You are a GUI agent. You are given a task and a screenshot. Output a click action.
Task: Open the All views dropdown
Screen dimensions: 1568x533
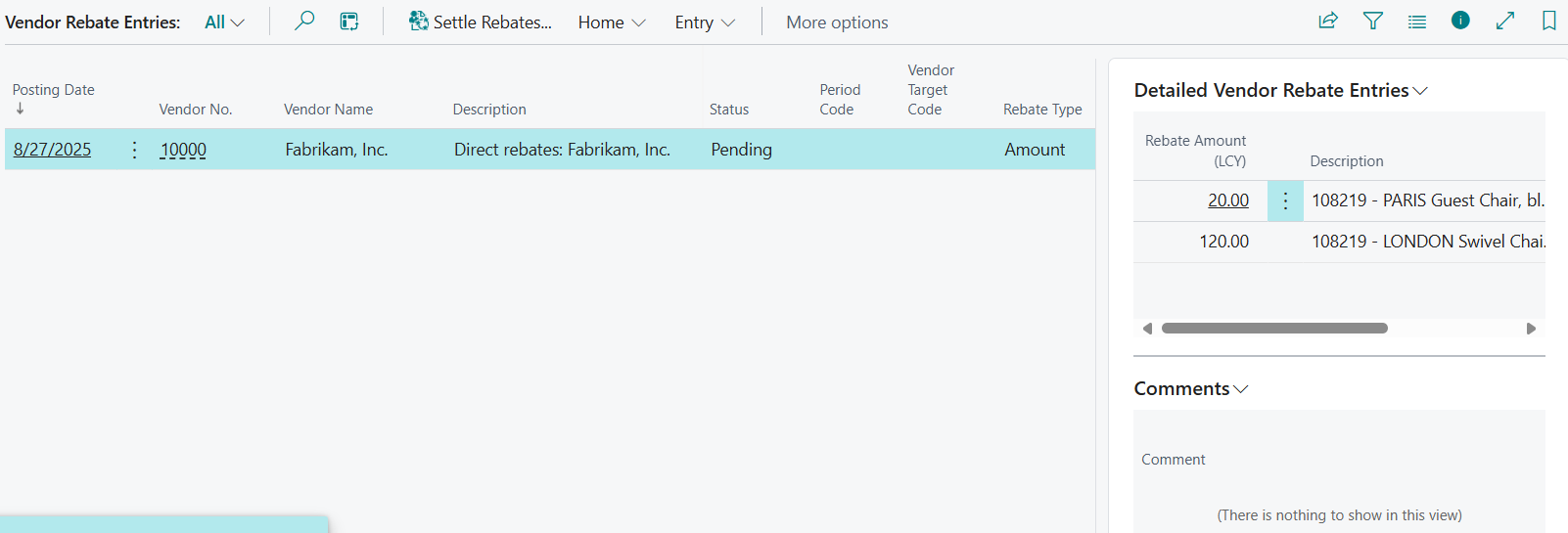coord(224,22)
